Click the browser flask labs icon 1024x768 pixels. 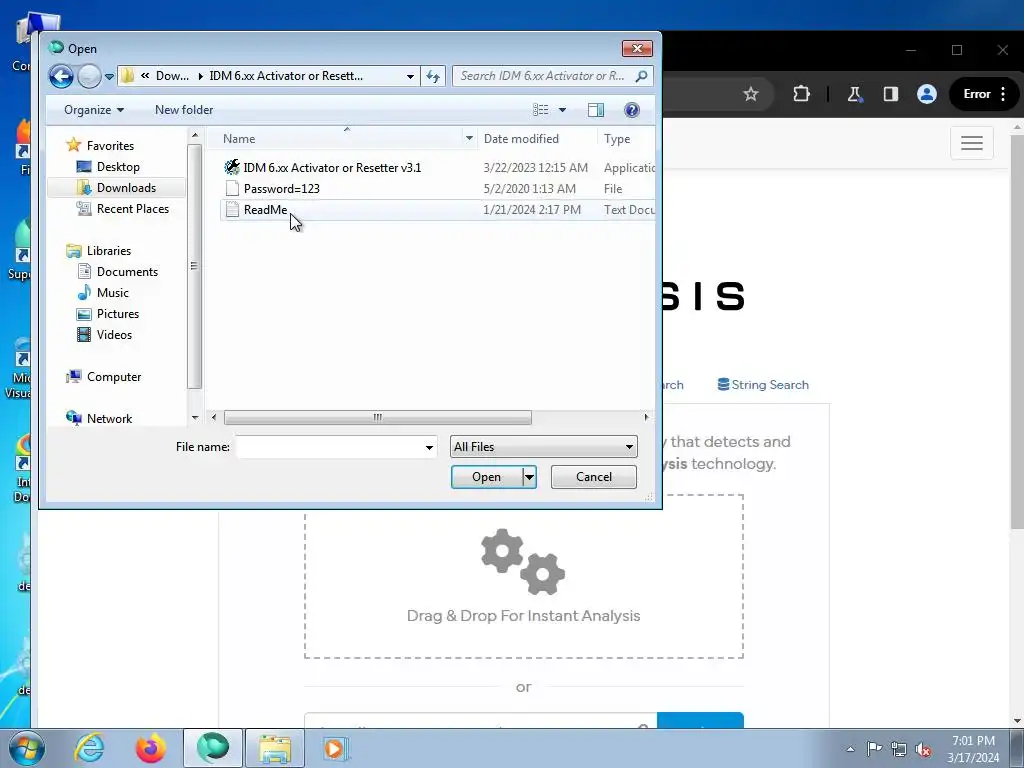click(854, 94)
